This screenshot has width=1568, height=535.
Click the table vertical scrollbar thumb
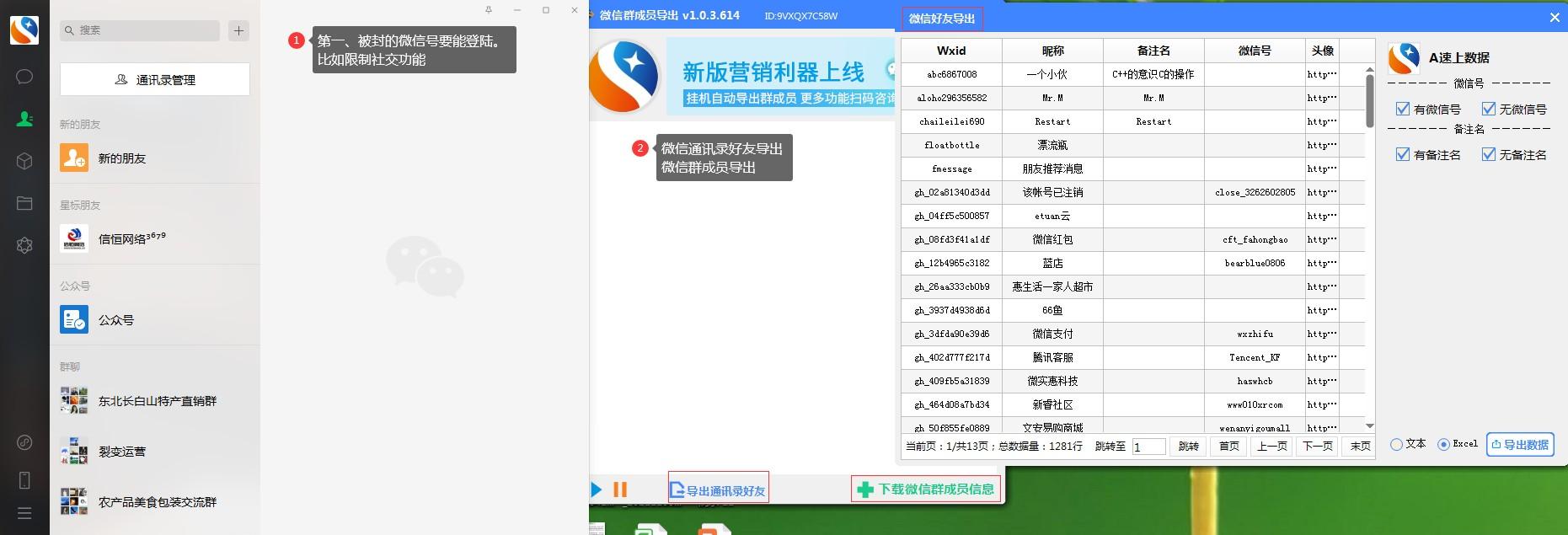tap(1370, 101)
